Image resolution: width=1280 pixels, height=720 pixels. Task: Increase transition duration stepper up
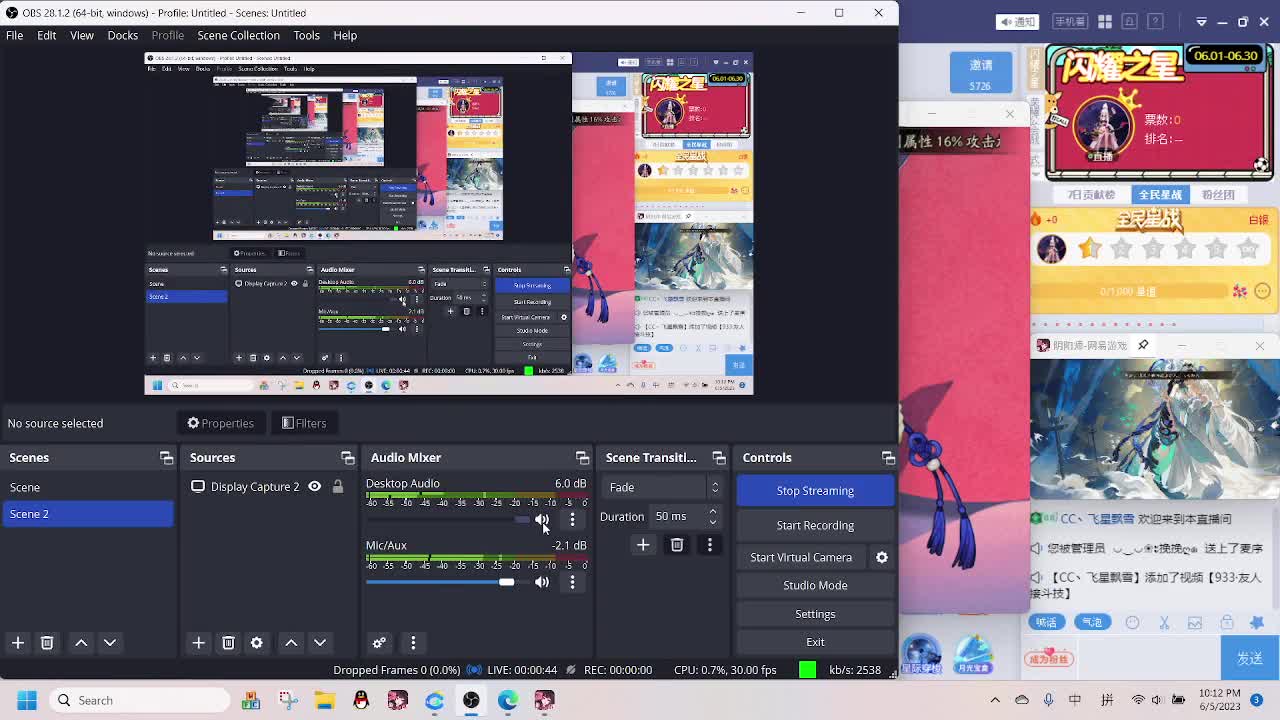tap(713, 511)
